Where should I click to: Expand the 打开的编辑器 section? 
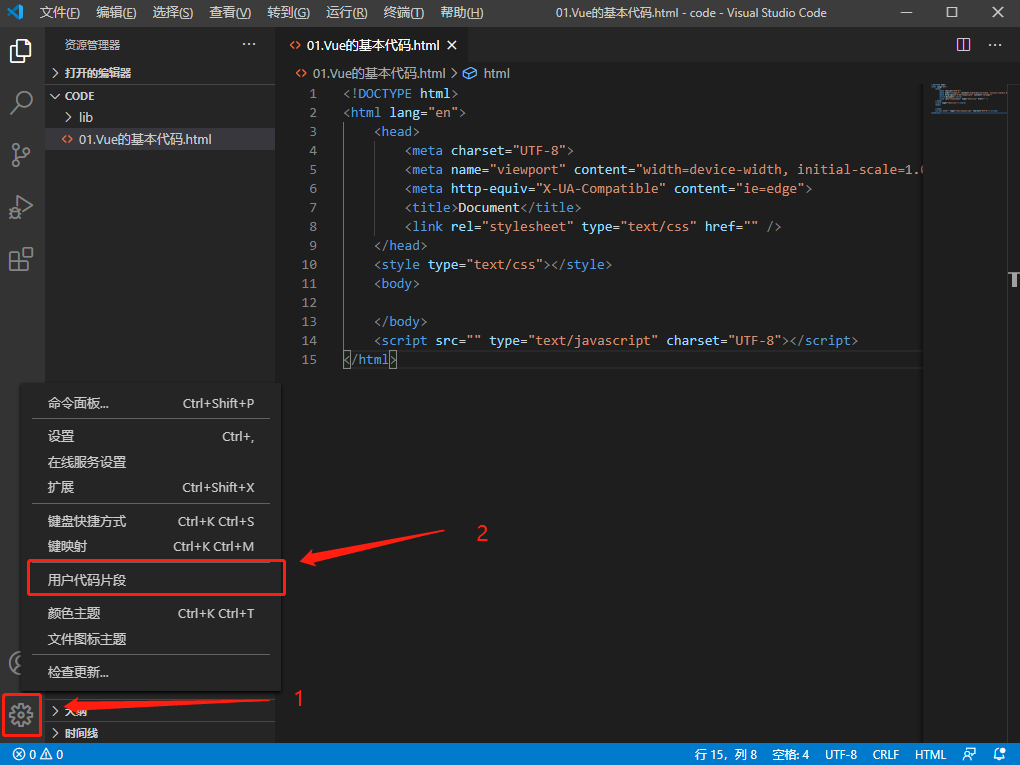[159, 73]
